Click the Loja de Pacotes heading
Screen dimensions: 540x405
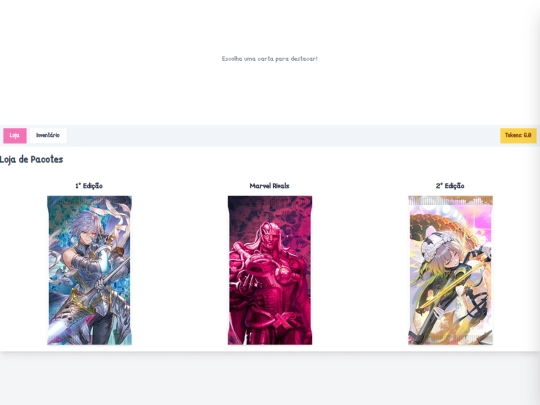point(31,159)
